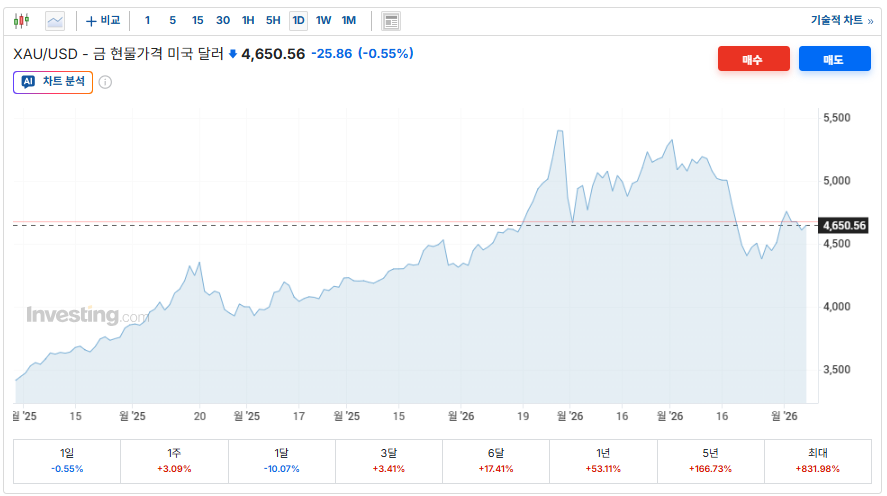Select the 1D daily interval
Screen dimensions: 887x496
[x=298, y=20]
